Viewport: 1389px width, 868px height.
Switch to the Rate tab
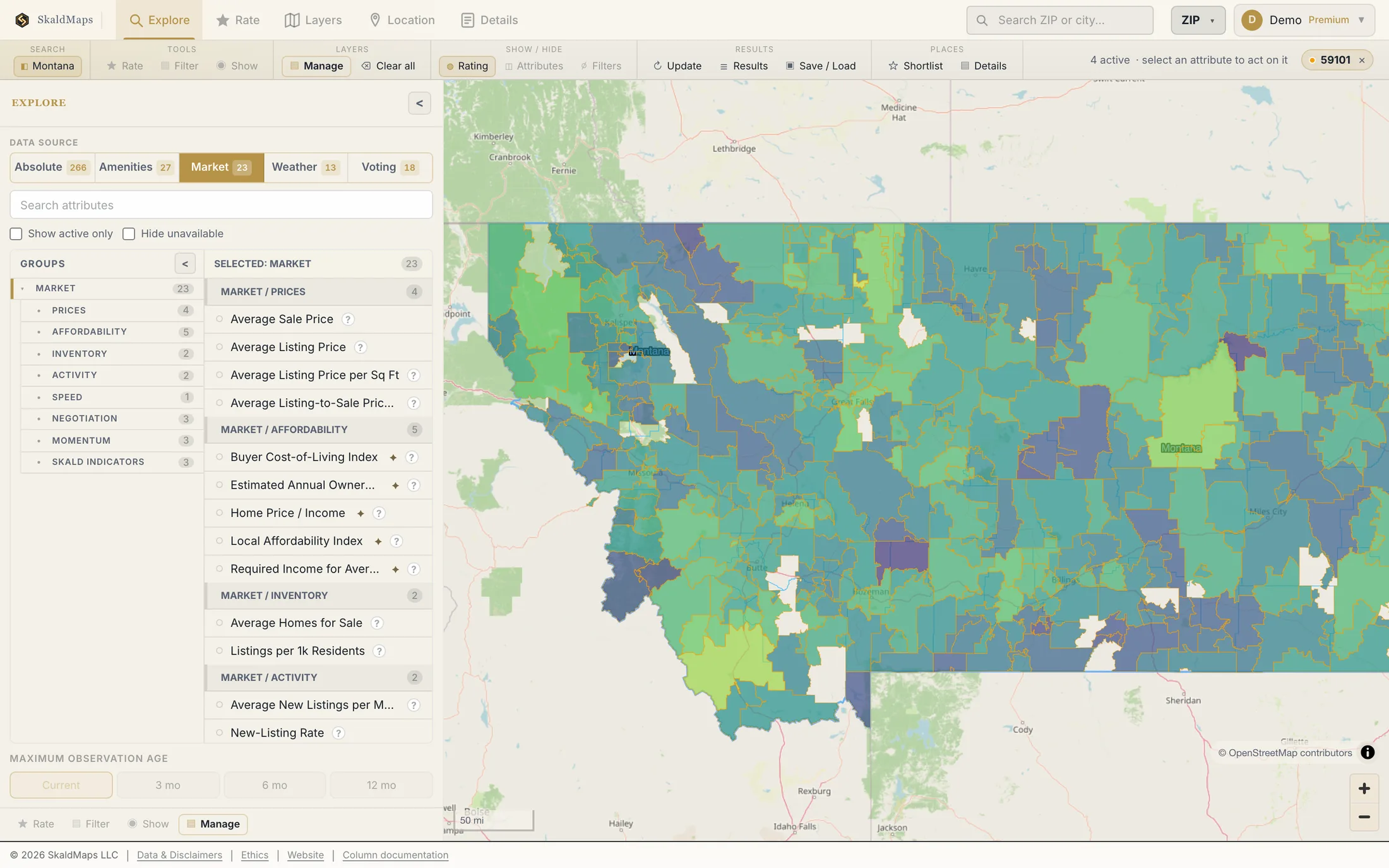pos(238,20)
